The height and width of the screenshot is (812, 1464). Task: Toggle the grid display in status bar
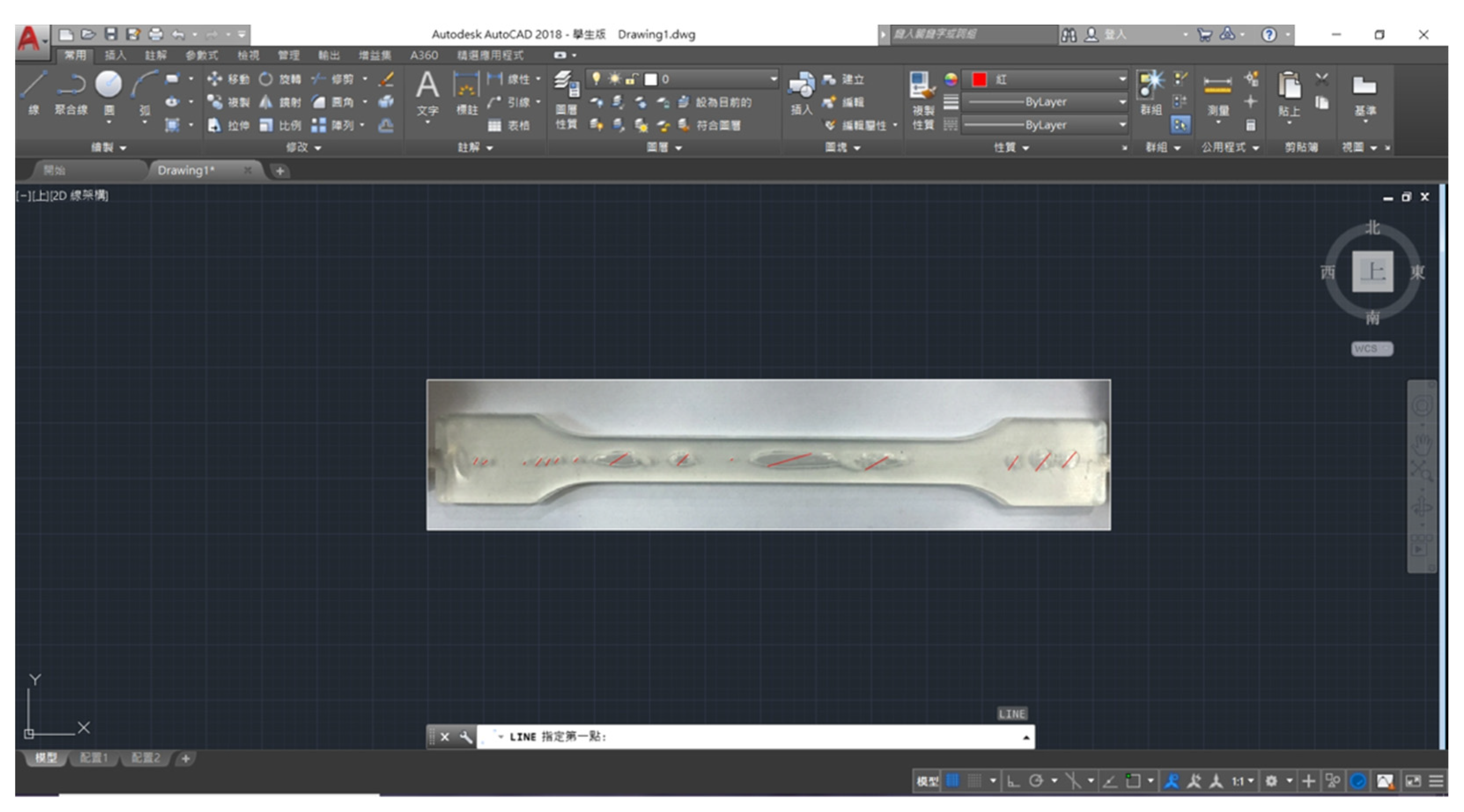[952, 781]
